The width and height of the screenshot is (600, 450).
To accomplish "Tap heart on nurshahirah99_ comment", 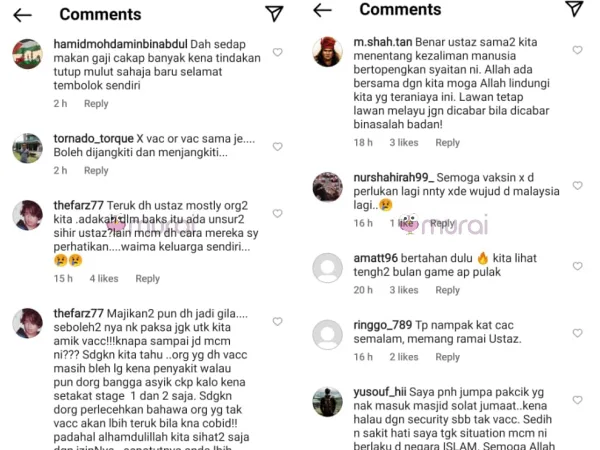I will [577, 185].
